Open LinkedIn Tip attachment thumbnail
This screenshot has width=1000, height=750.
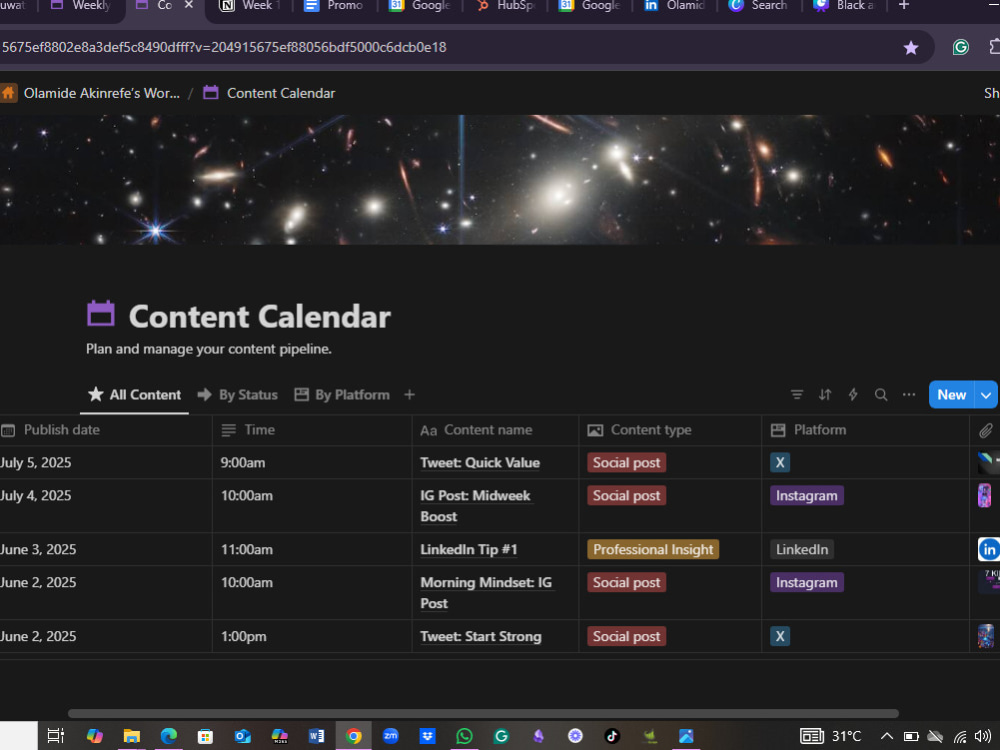989,549
